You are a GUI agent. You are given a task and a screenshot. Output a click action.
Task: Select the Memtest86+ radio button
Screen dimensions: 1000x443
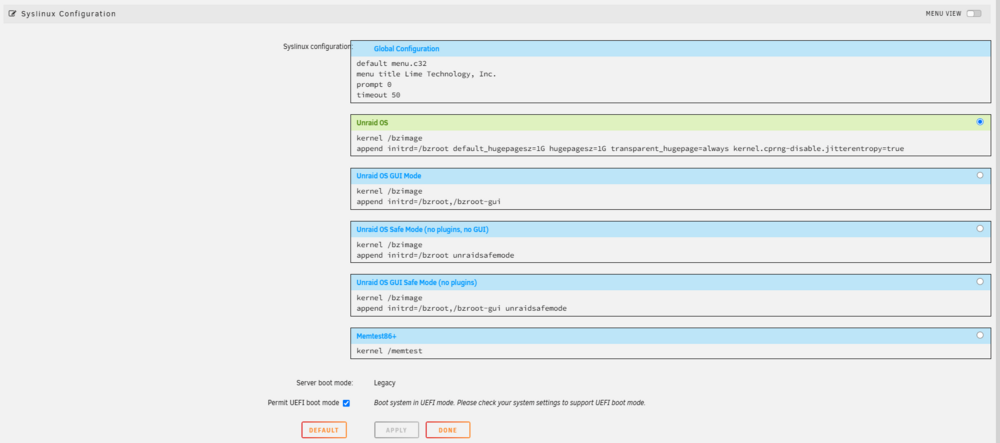point(980,335)
